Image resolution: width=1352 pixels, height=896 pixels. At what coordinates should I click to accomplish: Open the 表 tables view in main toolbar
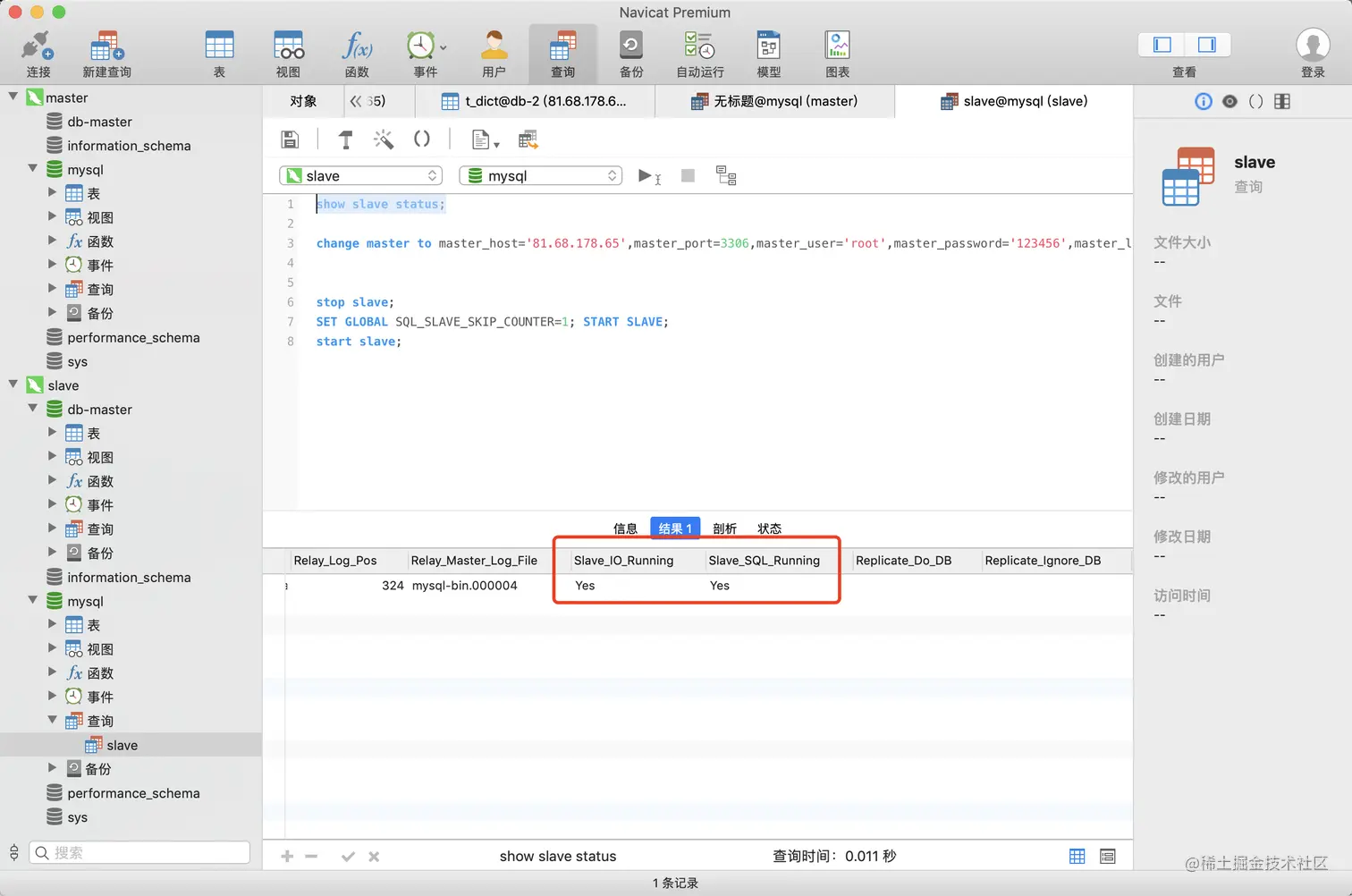[219, 54]
